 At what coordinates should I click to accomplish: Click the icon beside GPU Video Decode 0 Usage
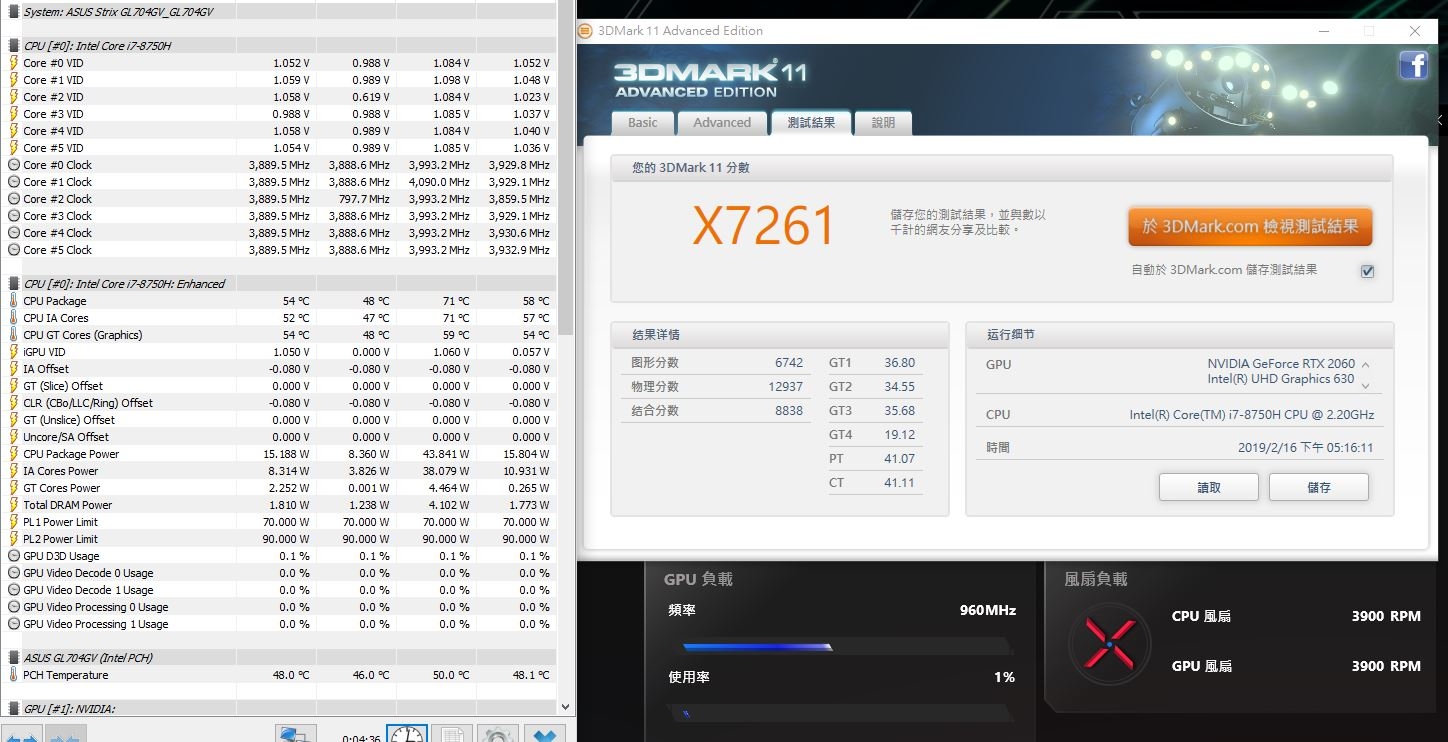14,573
